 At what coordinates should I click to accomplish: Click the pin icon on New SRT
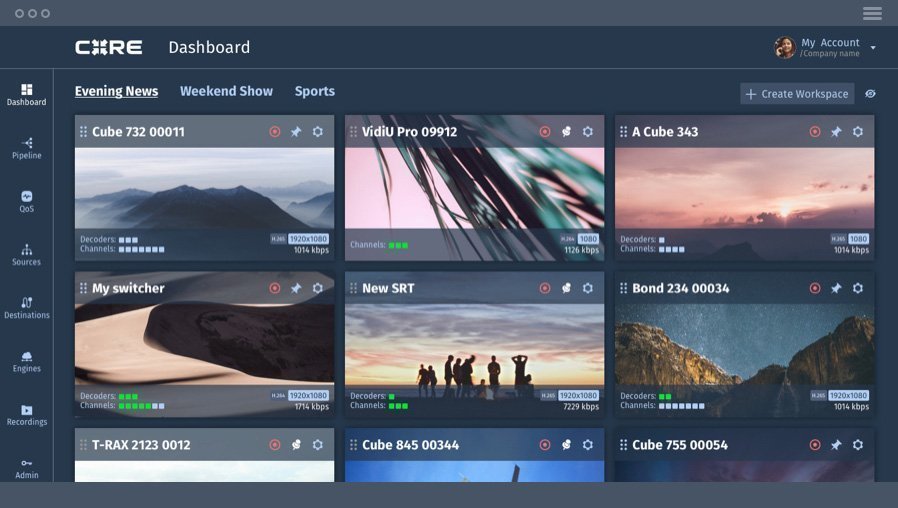click(x=566, y=288)
